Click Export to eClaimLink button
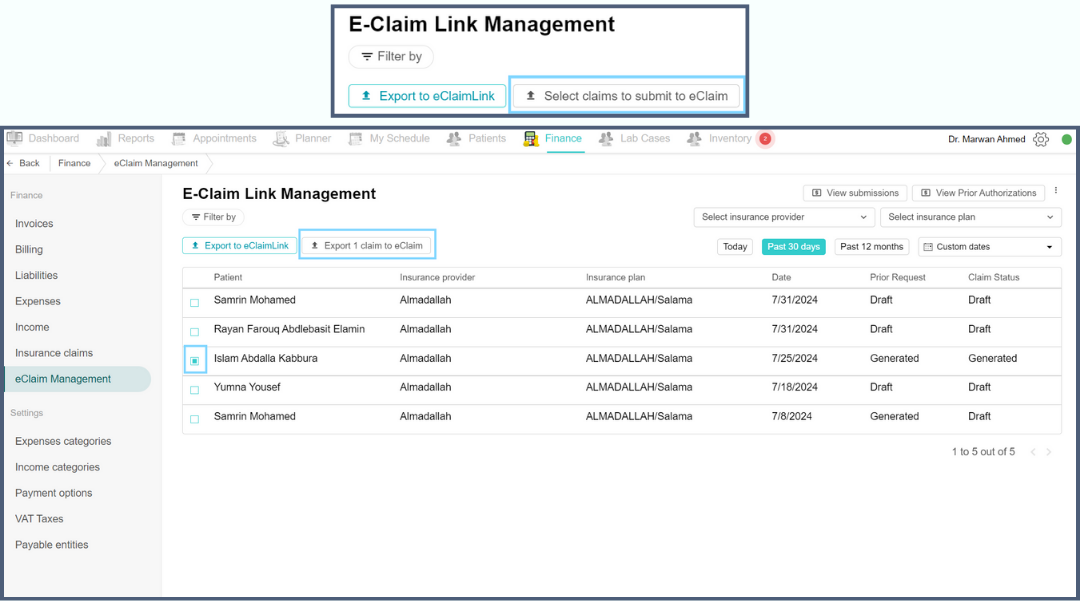The height and width of the screenshot is (601, 1080). [x=240, y=246]
